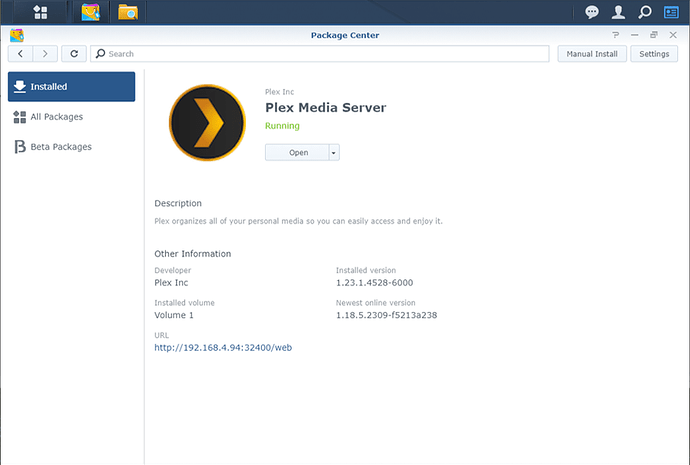The image size is (690, 465).
Task: Click the Description heading
Action: [x=178, y=203]
